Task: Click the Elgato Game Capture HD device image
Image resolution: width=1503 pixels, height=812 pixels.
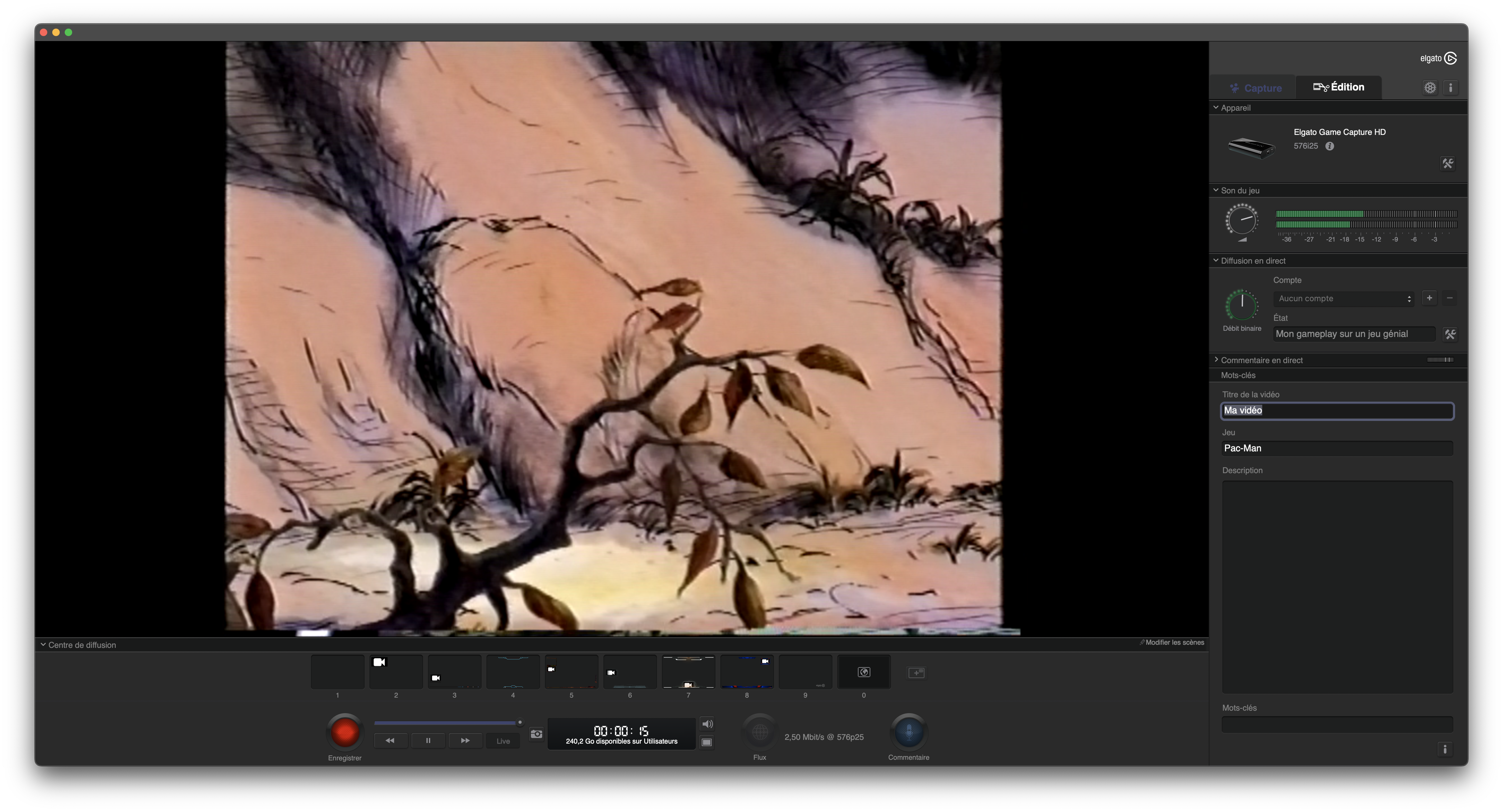Action: (x=1251, y=148)
